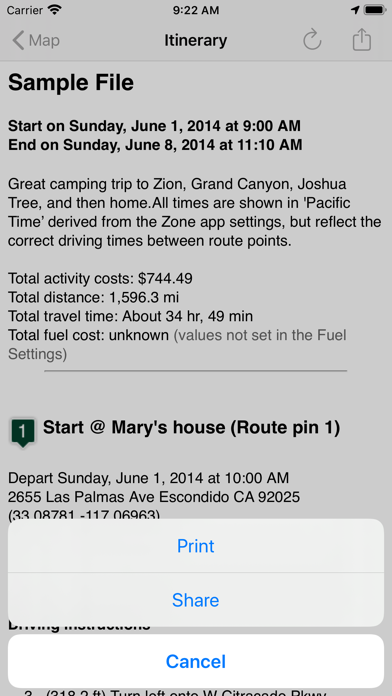This screenshot has height=696, width=392.
Task: Tap the Total distance line
Action: pyautogui.click(x=94, y=297)
